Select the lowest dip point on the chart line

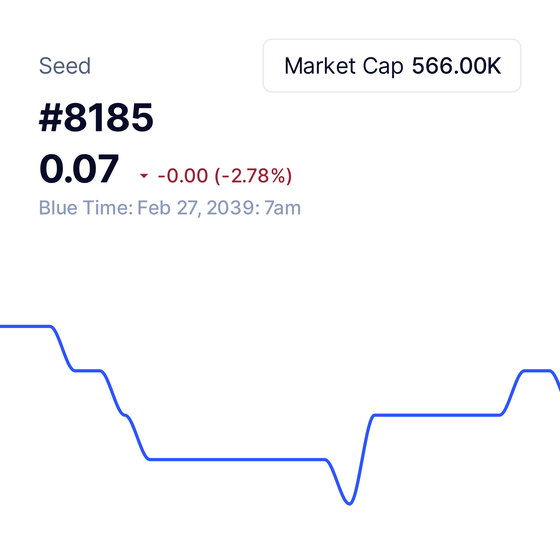(x=349, y=502)
